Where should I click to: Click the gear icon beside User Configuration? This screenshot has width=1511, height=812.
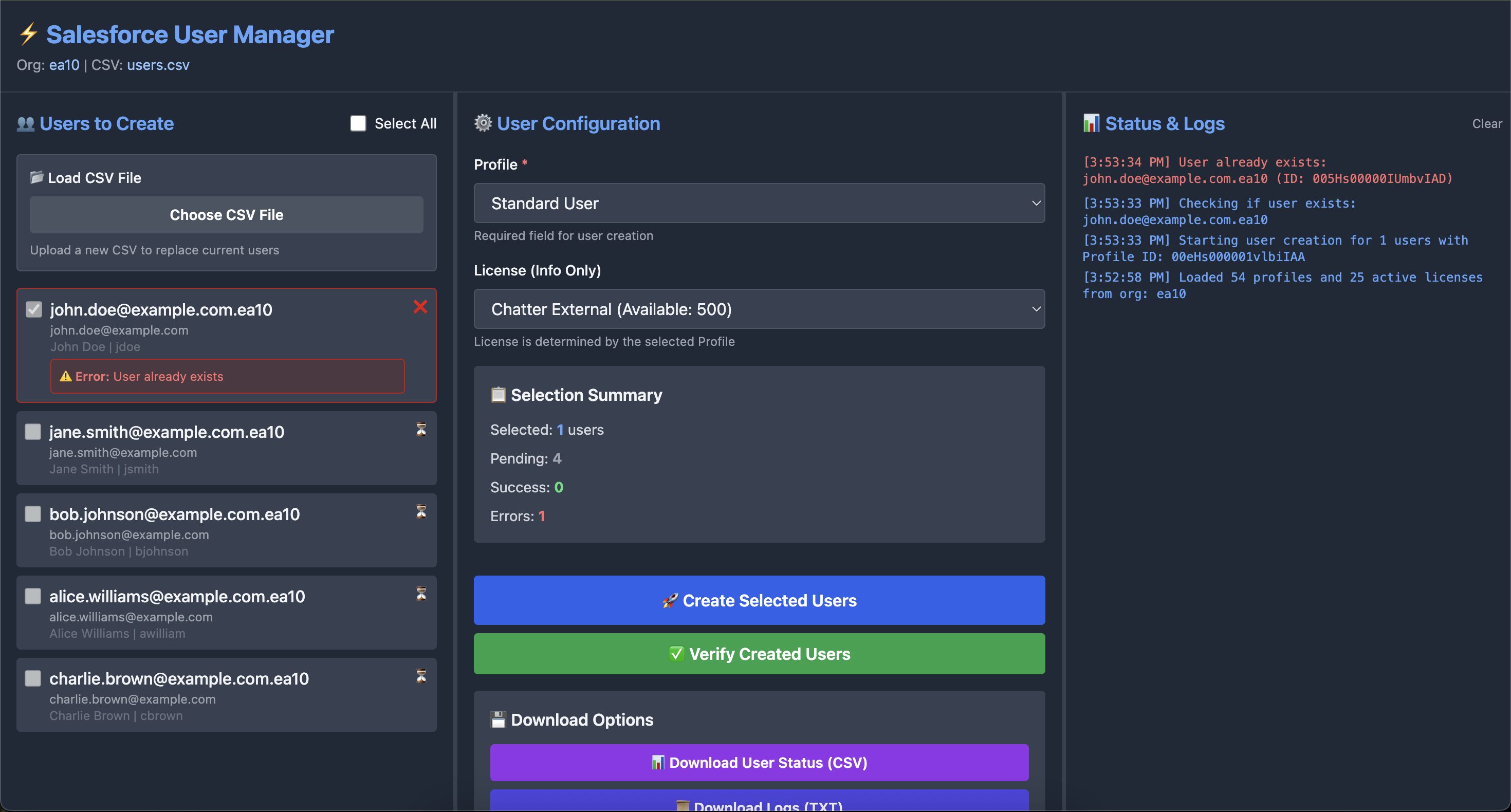point(483,123)
